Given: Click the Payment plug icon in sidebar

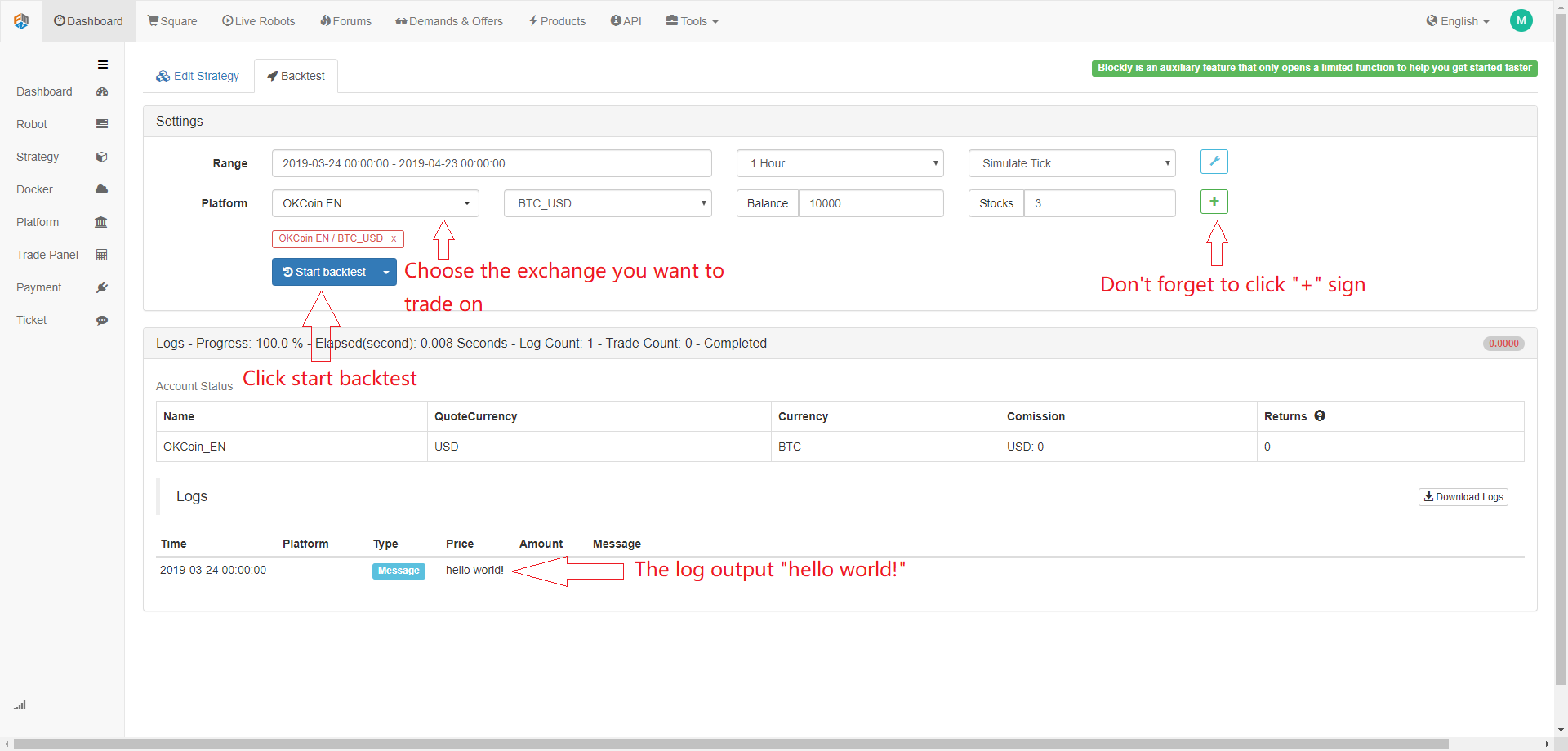Looking at the screenshot, I should [102, 287].
